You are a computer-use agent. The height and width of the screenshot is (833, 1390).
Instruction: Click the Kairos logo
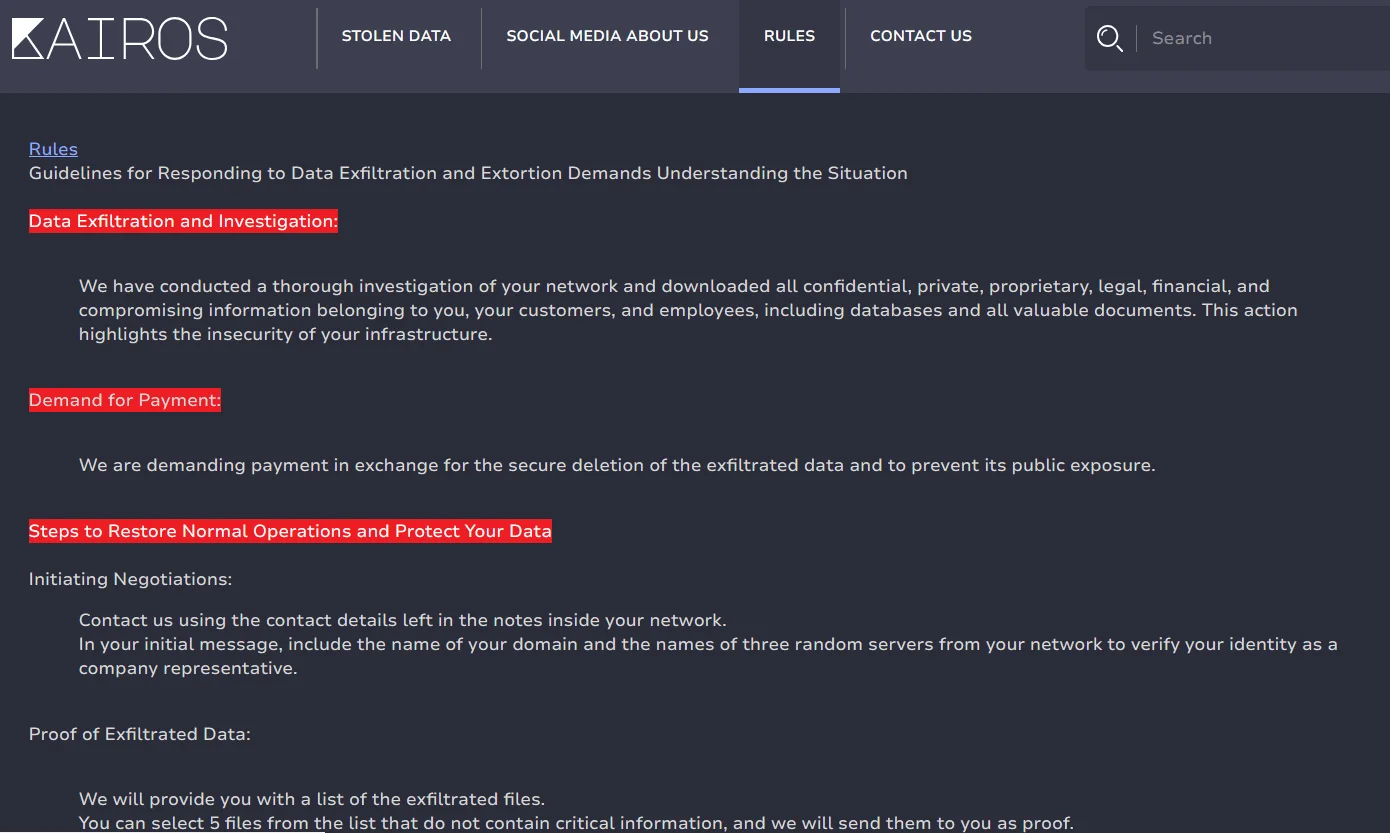120,39
